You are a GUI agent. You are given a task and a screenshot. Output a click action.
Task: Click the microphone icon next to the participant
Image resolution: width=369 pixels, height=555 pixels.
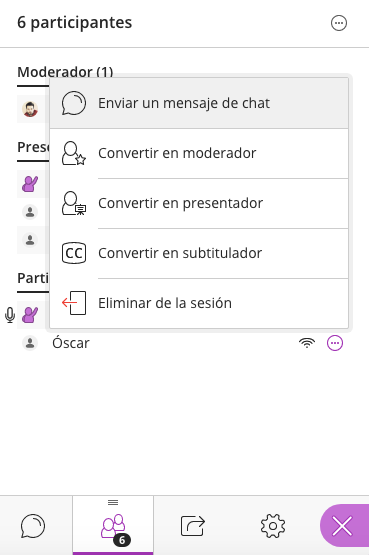[10, 315]
